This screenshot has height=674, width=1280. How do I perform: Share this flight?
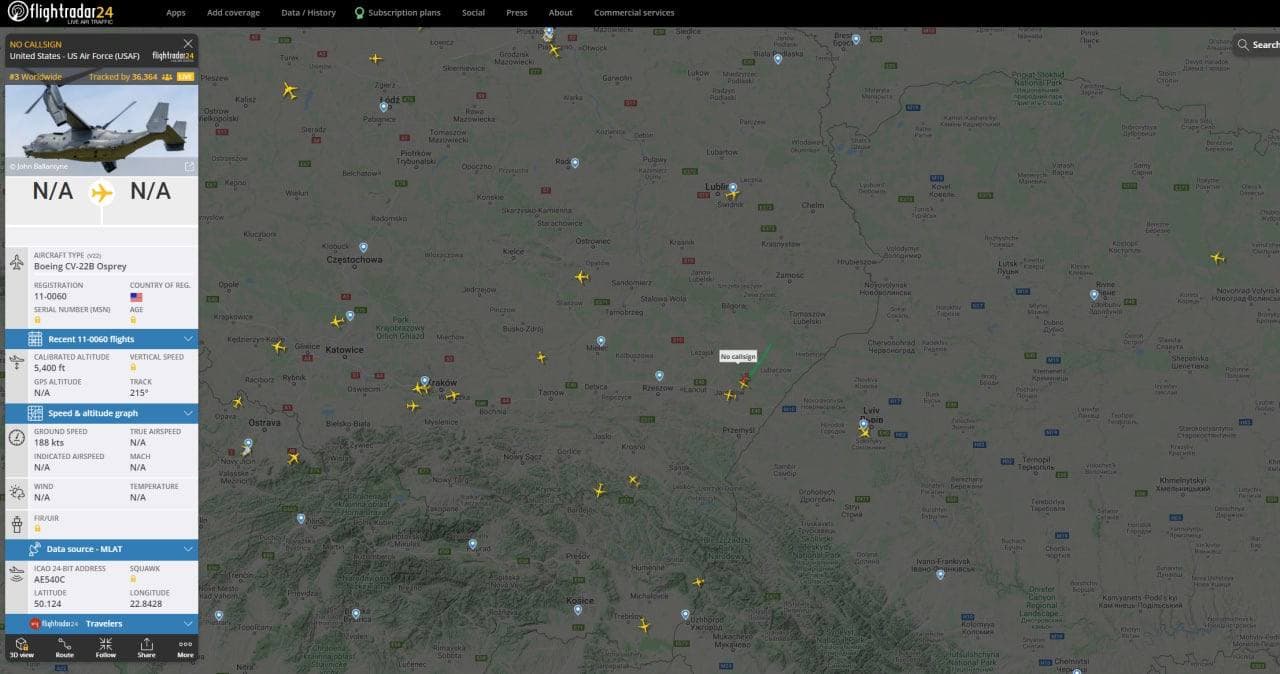(146, 647)
